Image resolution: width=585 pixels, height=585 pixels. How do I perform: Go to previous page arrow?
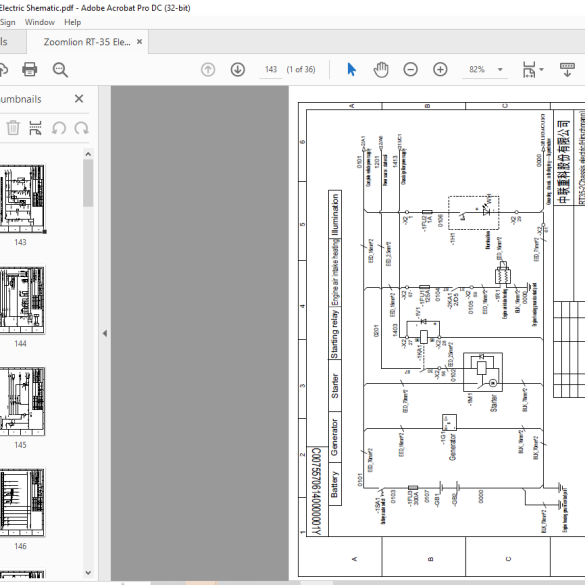click(208, 69)
